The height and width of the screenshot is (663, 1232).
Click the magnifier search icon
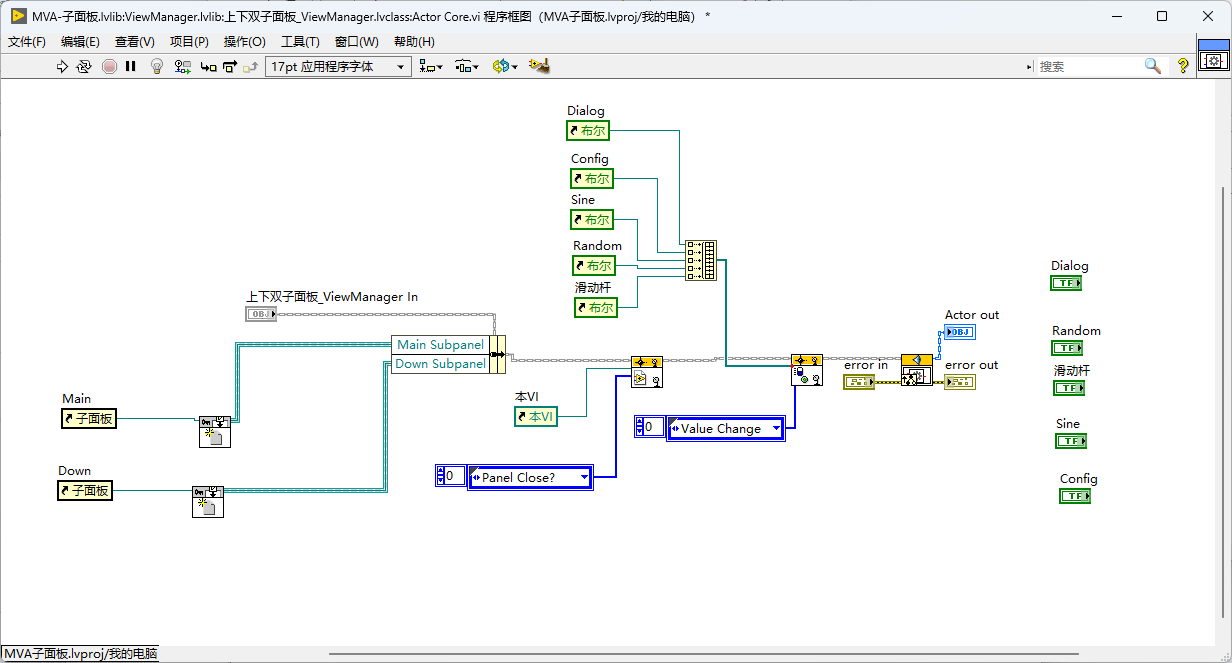pyautogui.click(x=1153, y=66)
